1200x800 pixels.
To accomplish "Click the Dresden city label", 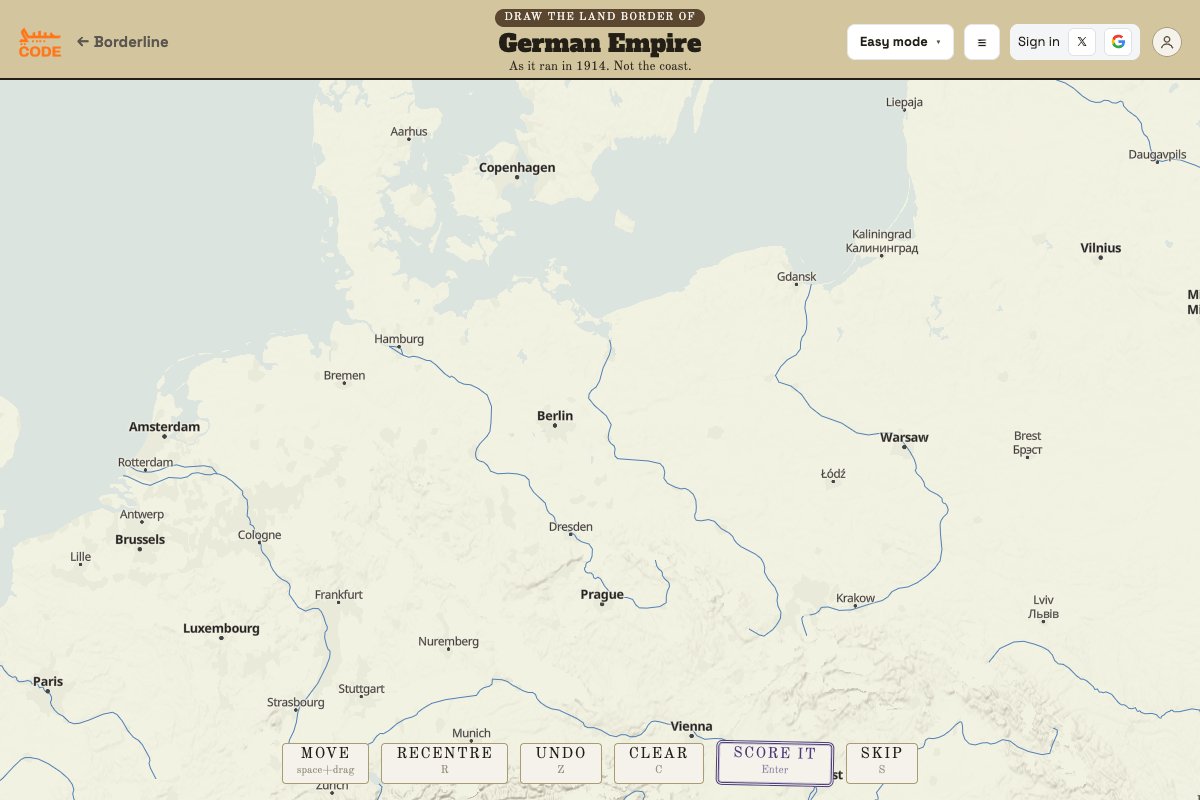I will coord(571,527).
